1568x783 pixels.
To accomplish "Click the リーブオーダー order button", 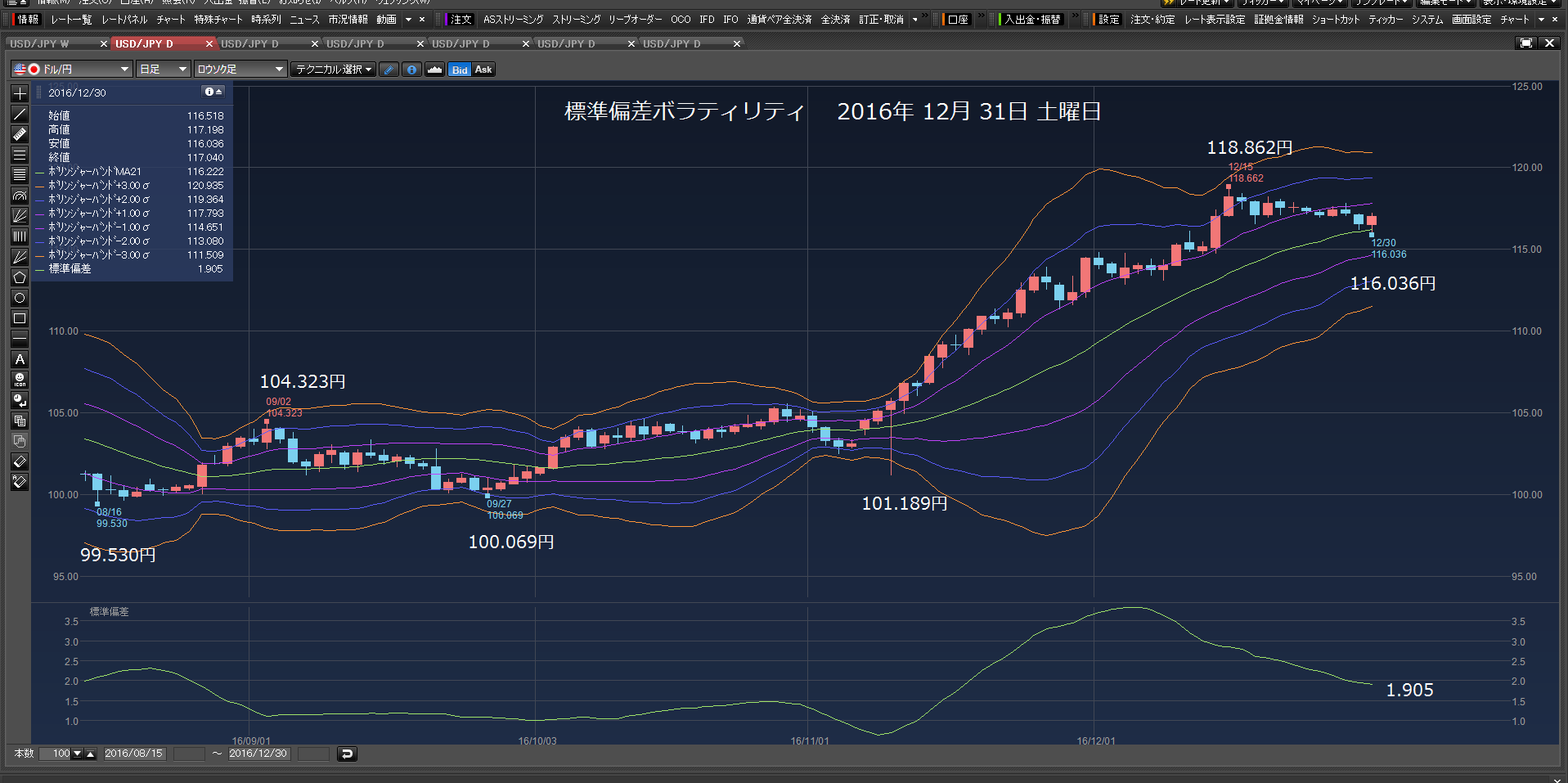I will pos(635,20).
